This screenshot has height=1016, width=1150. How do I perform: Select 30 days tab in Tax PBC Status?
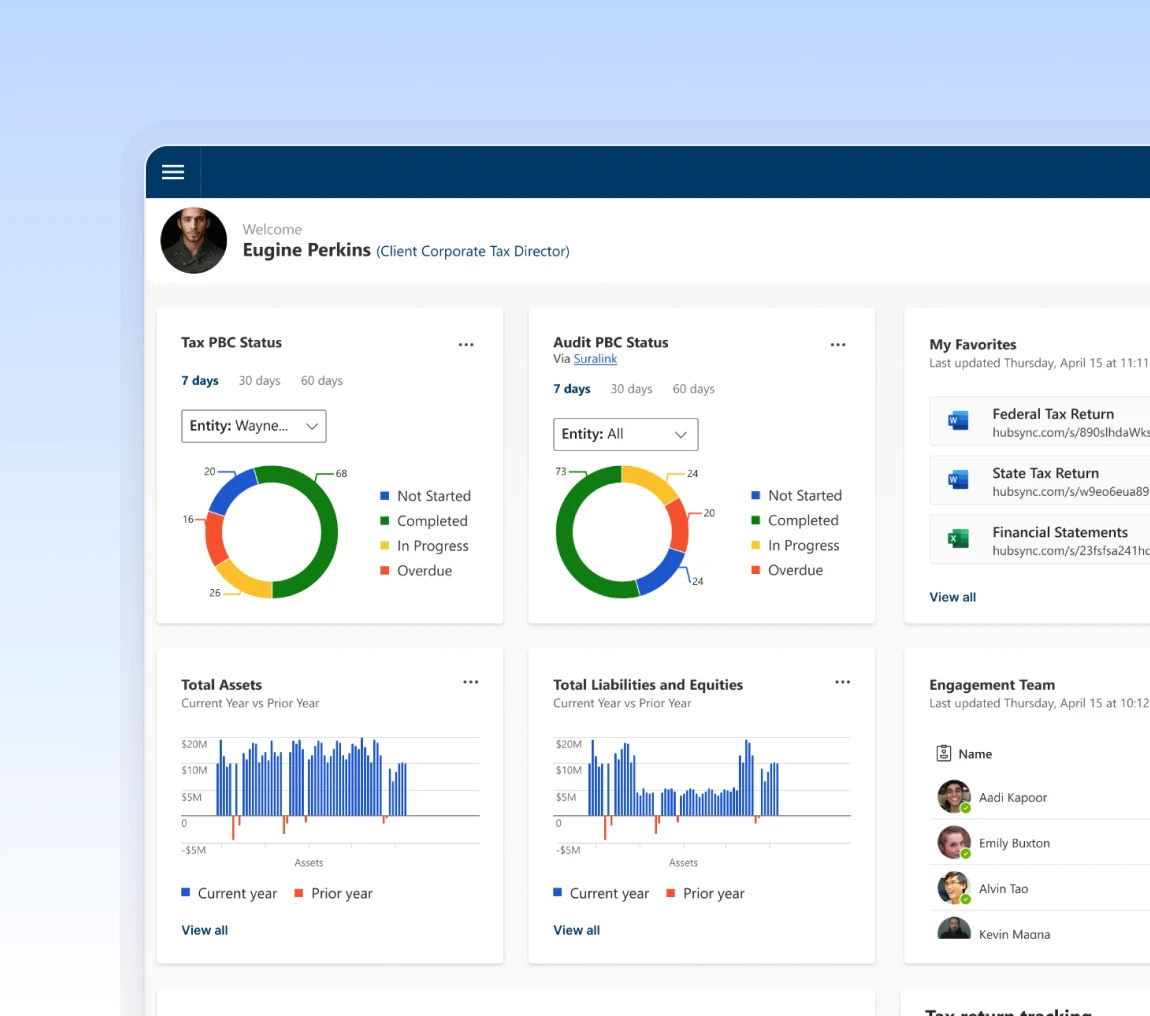[x=259, y=381]
